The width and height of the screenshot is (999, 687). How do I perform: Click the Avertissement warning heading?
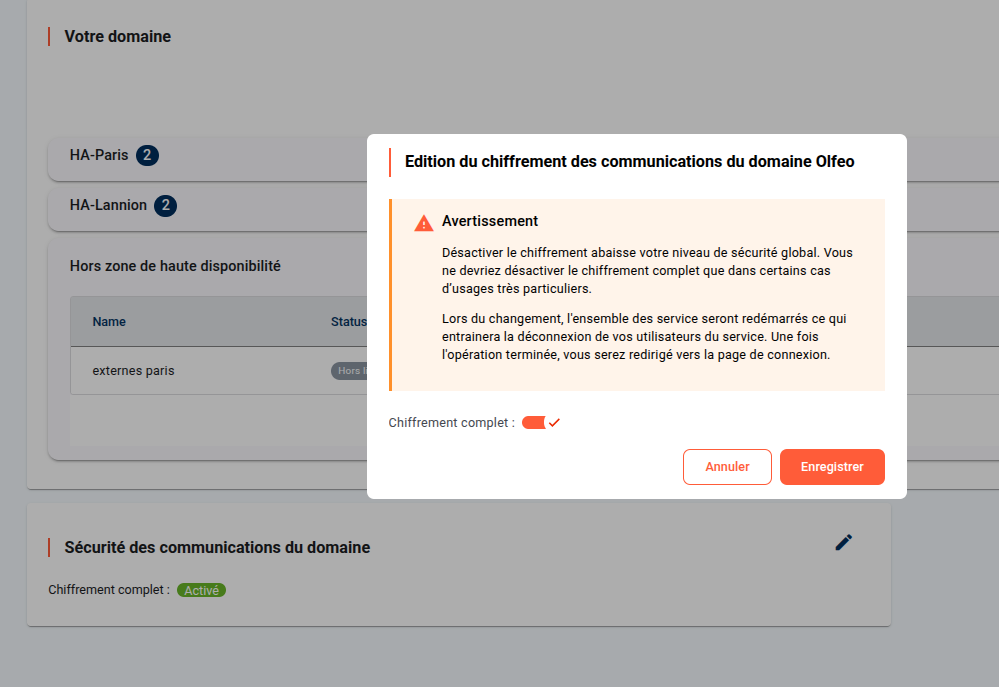coord(489,221)
